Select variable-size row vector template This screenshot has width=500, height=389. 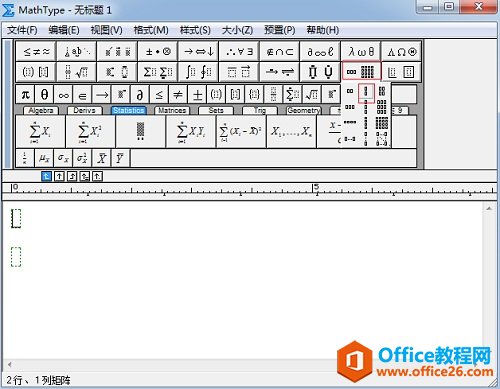(x=350, y=139)
